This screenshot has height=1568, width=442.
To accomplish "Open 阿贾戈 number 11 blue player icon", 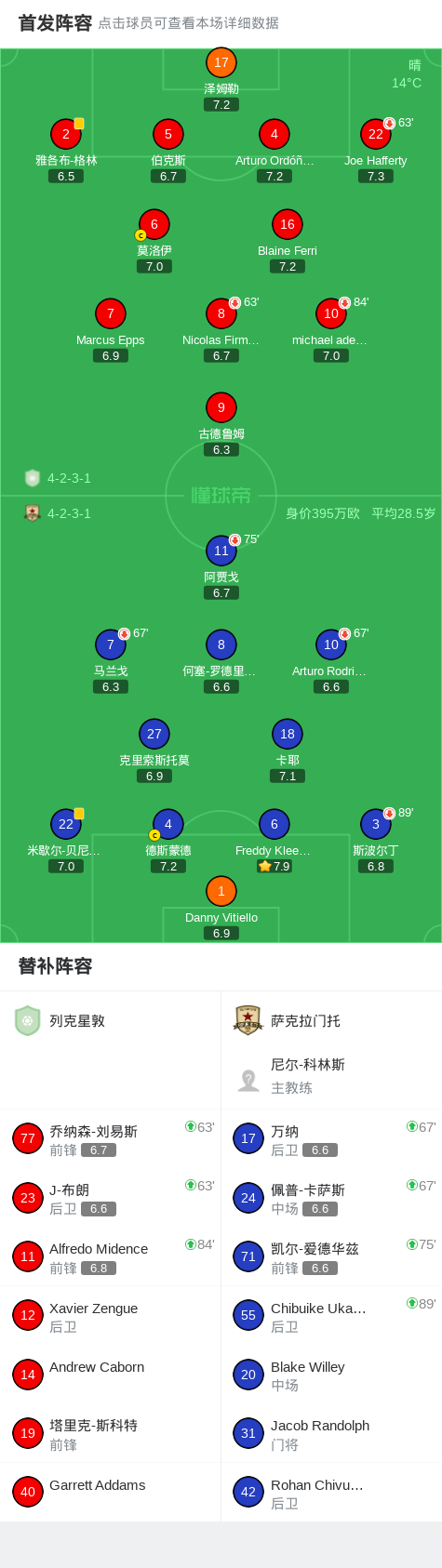I will click(x=221, y=551).
